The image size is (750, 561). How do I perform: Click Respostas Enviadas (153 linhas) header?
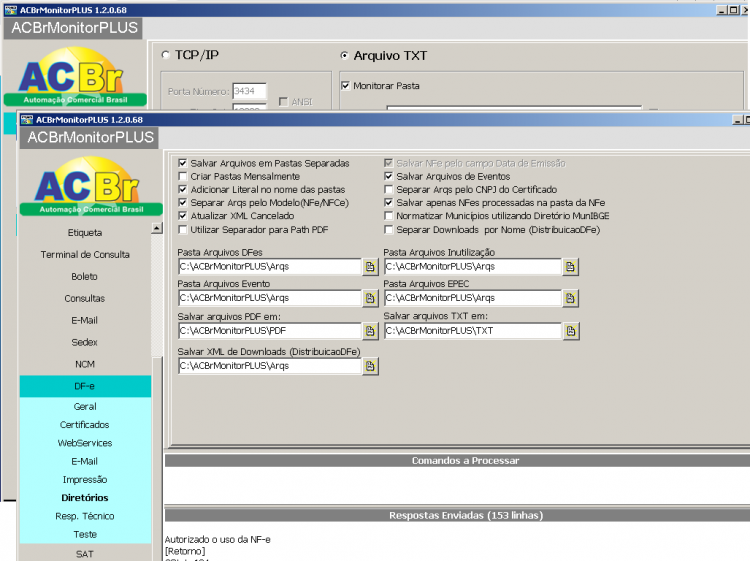tap(457, 516)
